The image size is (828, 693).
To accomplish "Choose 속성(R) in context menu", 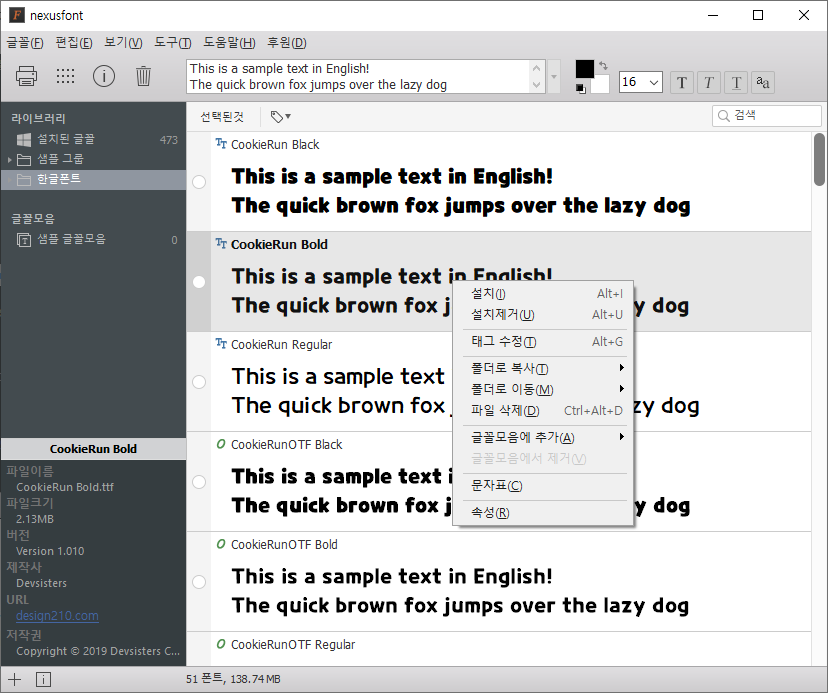I will point(544,512).
